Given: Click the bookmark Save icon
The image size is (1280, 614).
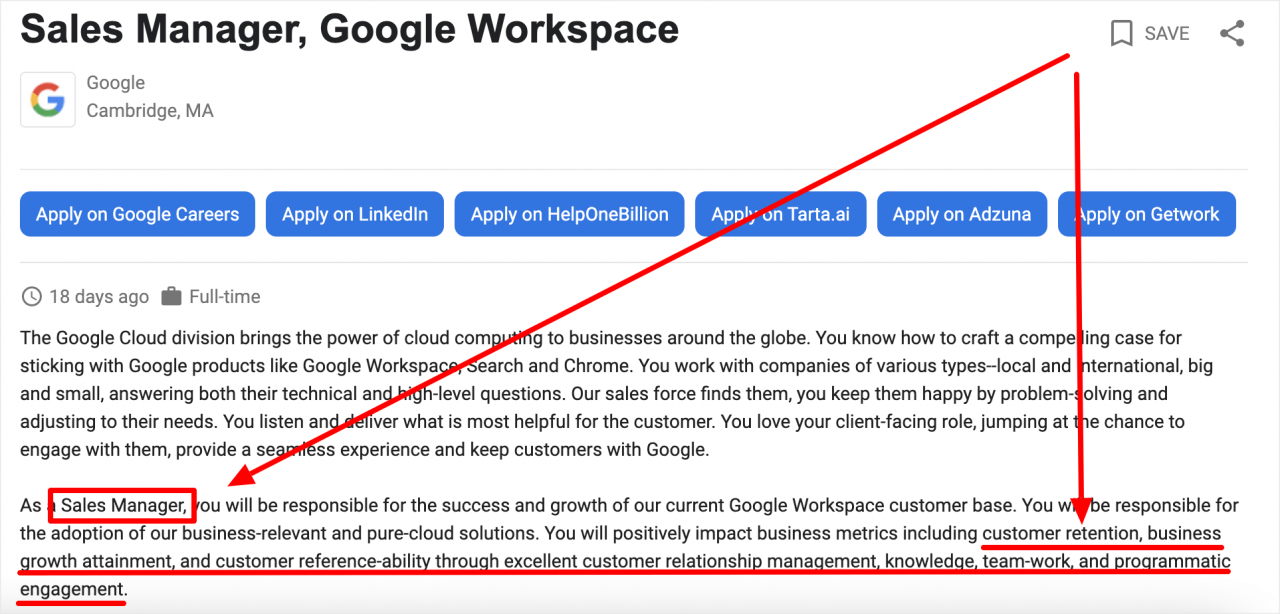Looking at the screenshot, I should pyautogui.click(x=1122, y=34).
